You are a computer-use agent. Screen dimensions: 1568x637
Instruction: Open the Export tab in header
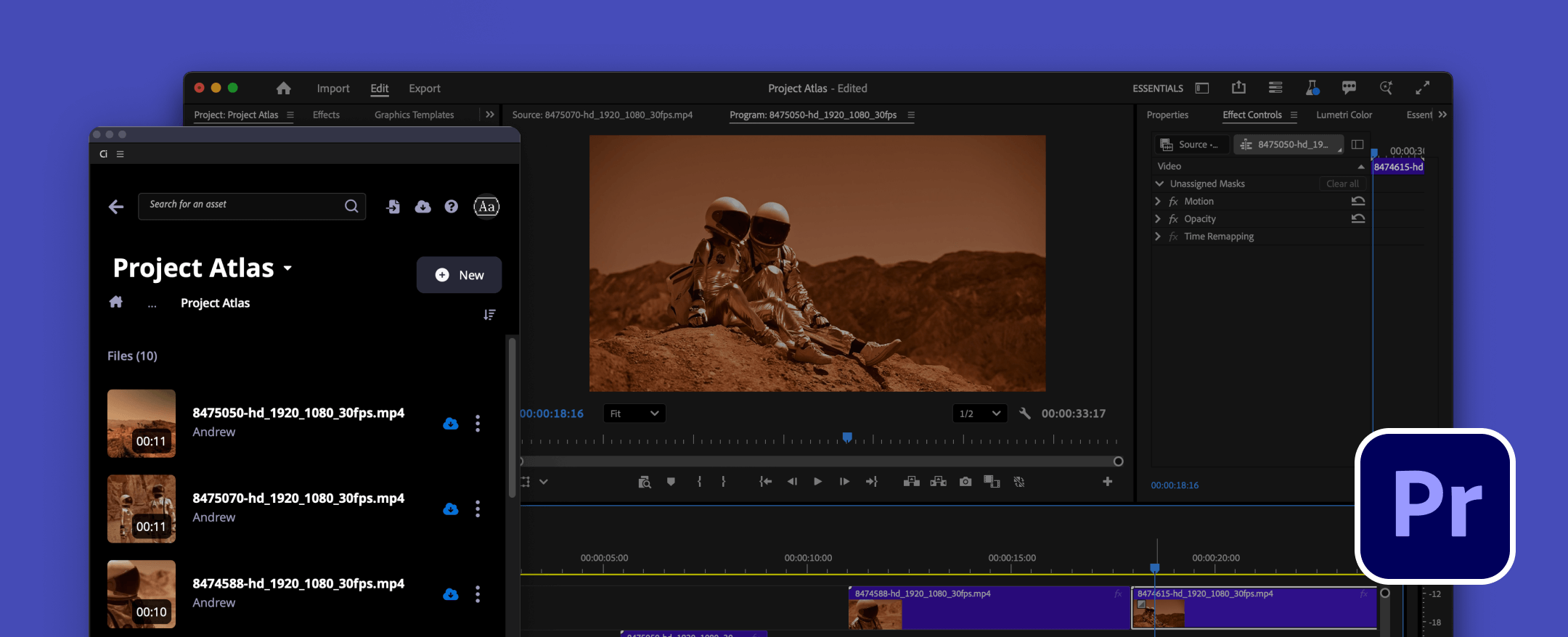(424, 89)
